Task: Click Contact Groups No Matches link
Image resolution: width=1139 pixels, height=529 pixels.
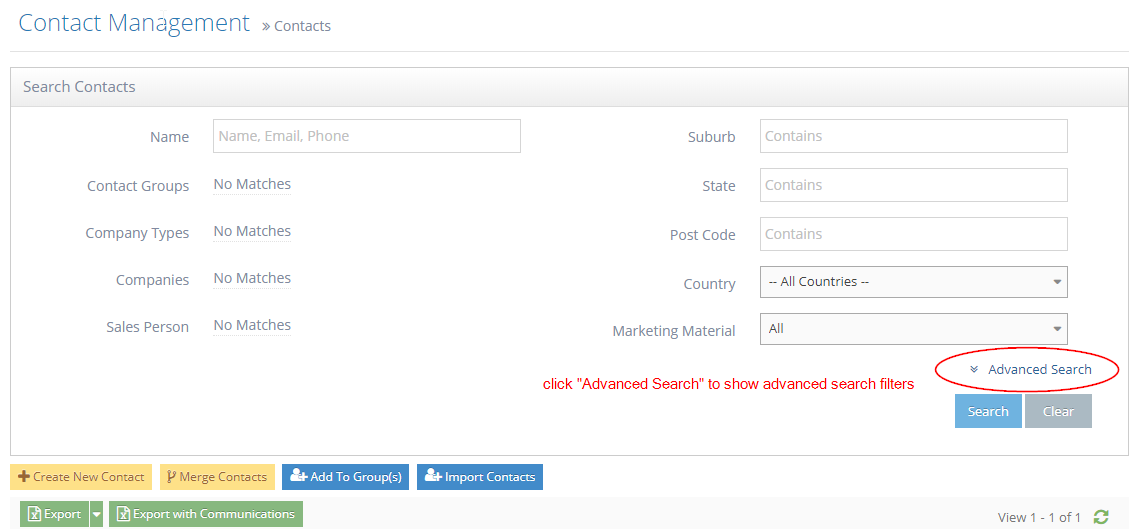Action: click(252, 184)
